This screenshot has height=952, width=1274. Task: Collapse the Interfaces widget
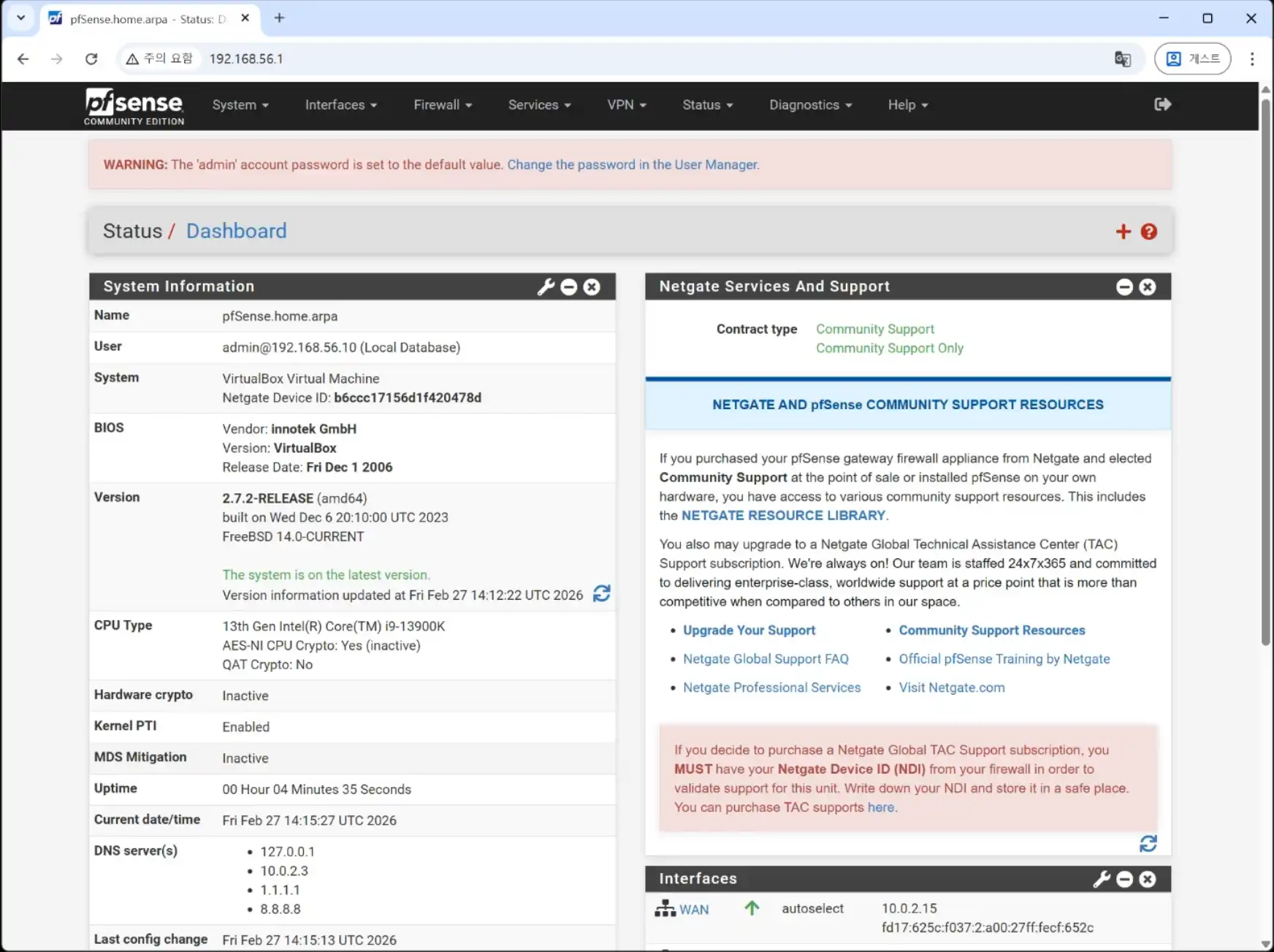tap(1124, 879)
